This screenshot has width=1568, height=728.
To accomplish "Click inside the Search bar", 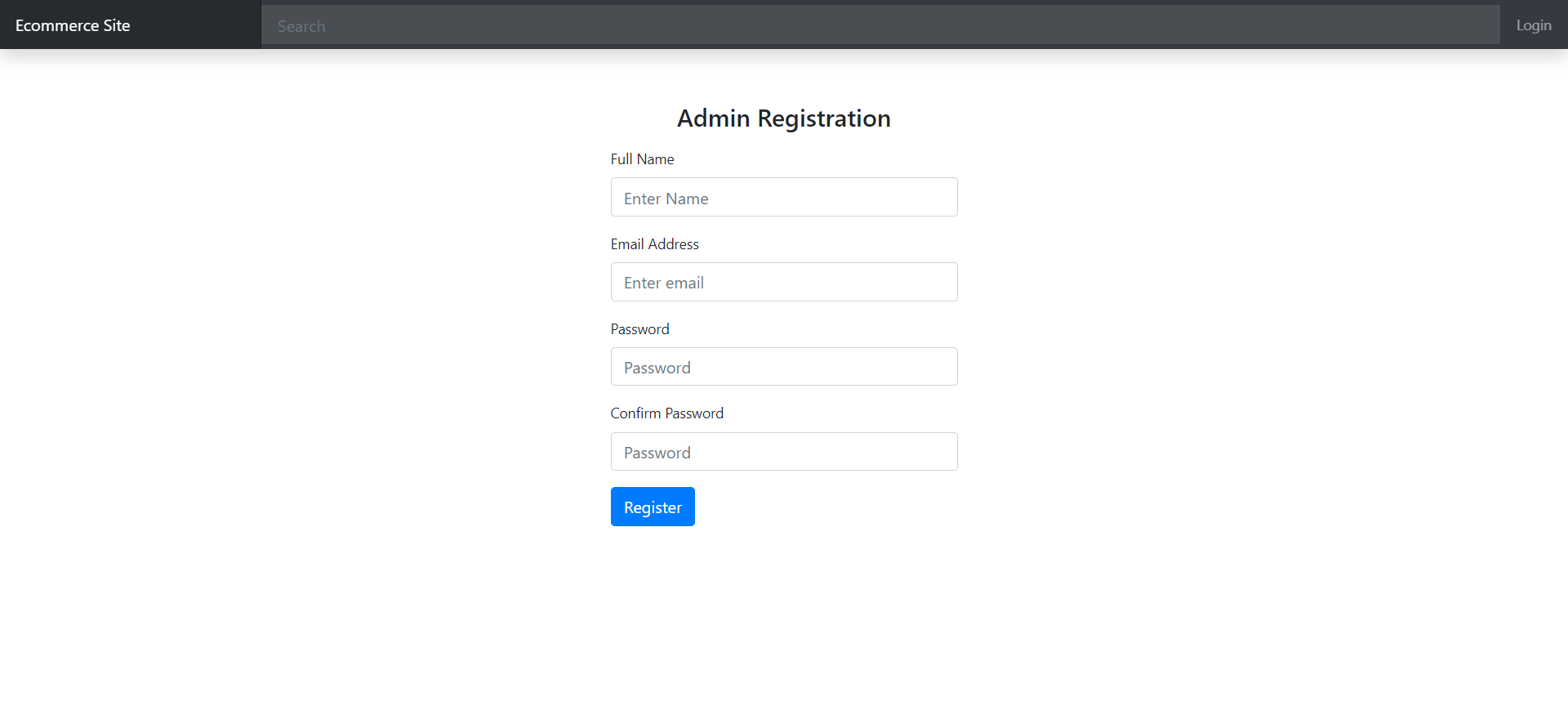I will tap(880, 25).
